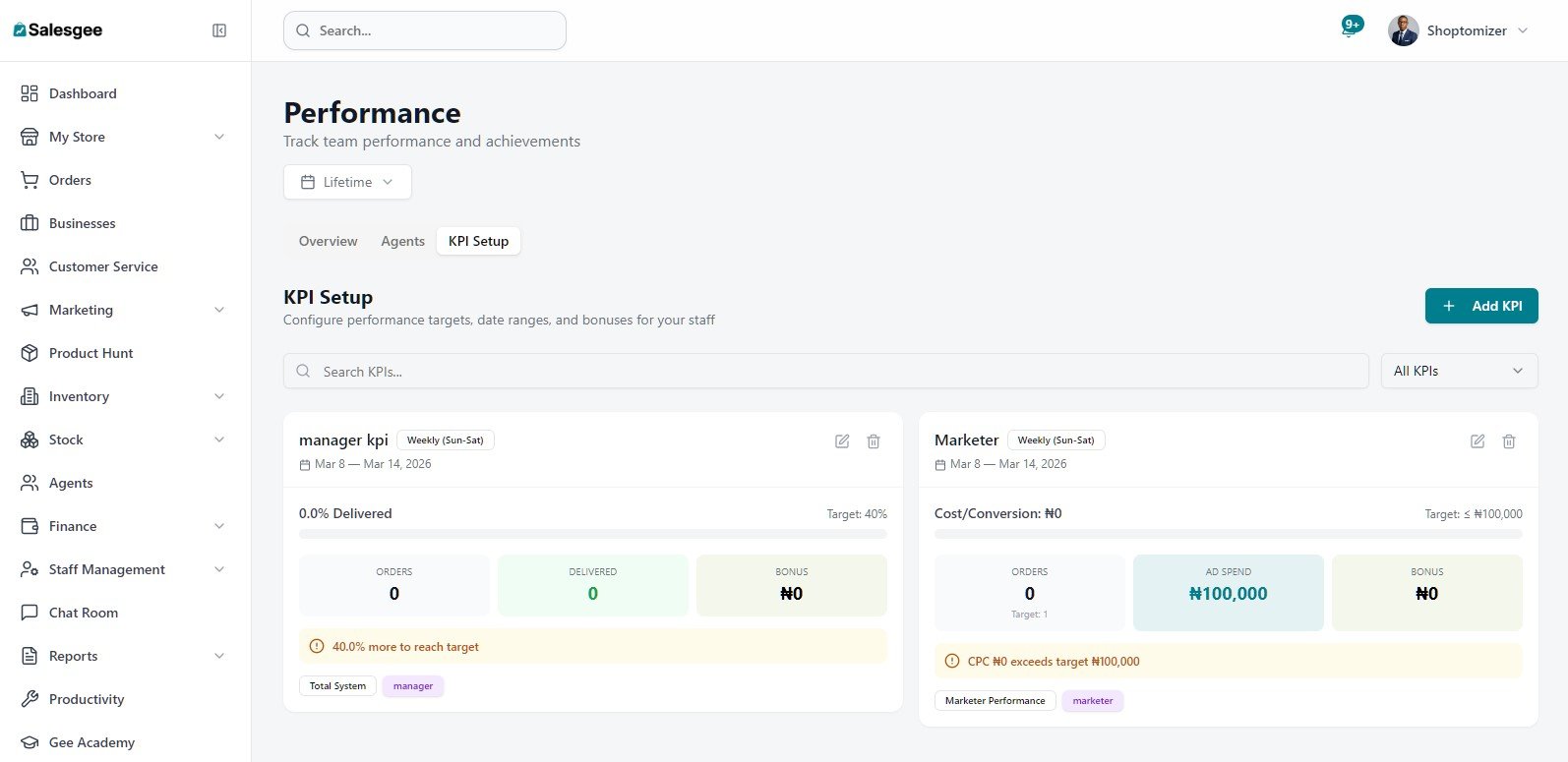This screenshot has height=762, width=1568.
Task: Select the KPI Setup tab
Action: point(478,241)
